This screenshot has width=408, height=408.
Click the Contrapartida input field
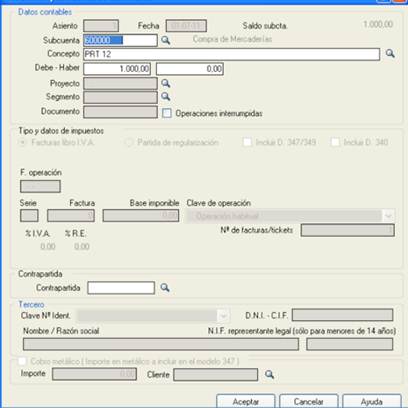click(x=121, y=288)
